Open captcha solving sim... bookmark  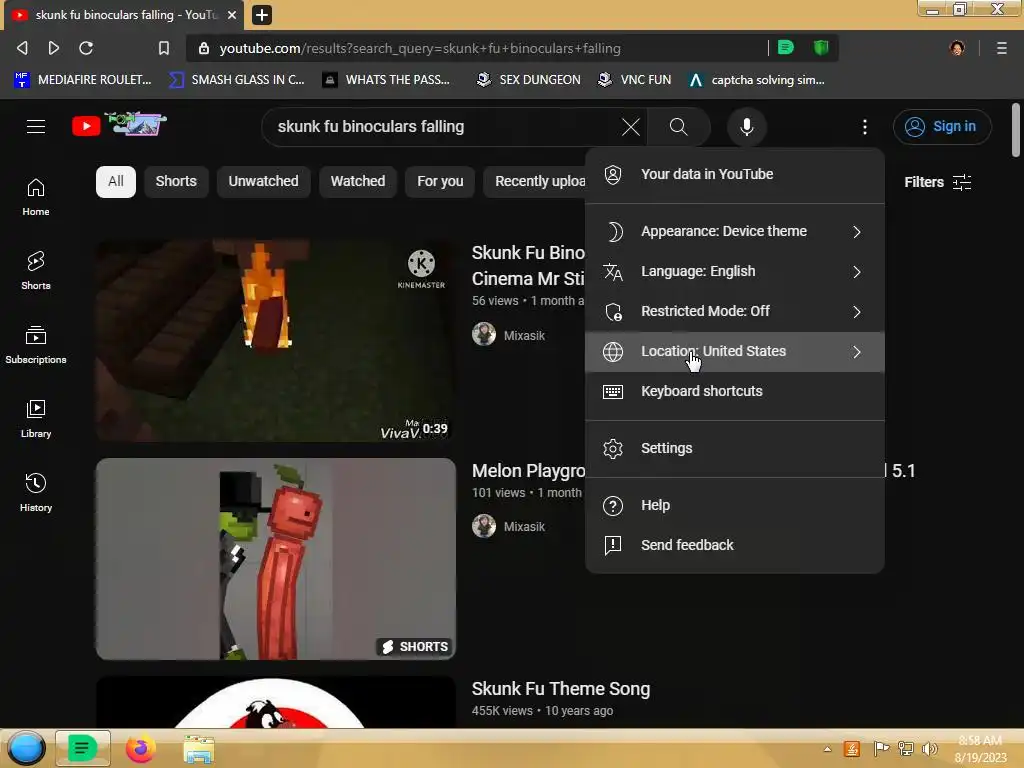click(x=757, y=80)
